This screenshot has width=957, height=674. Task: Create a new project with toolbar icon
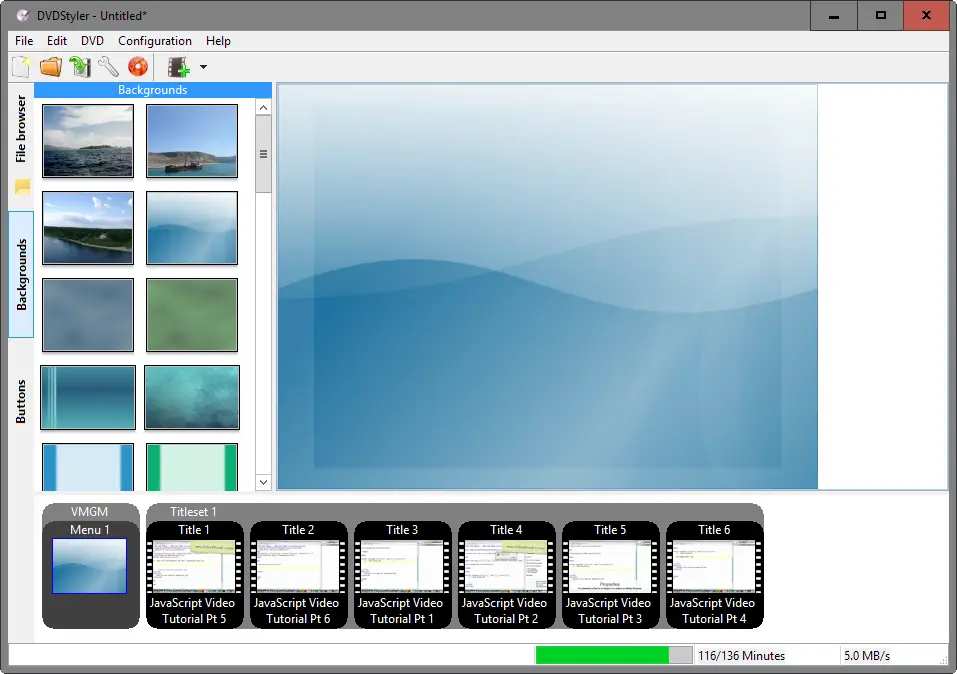click(21, 67)
